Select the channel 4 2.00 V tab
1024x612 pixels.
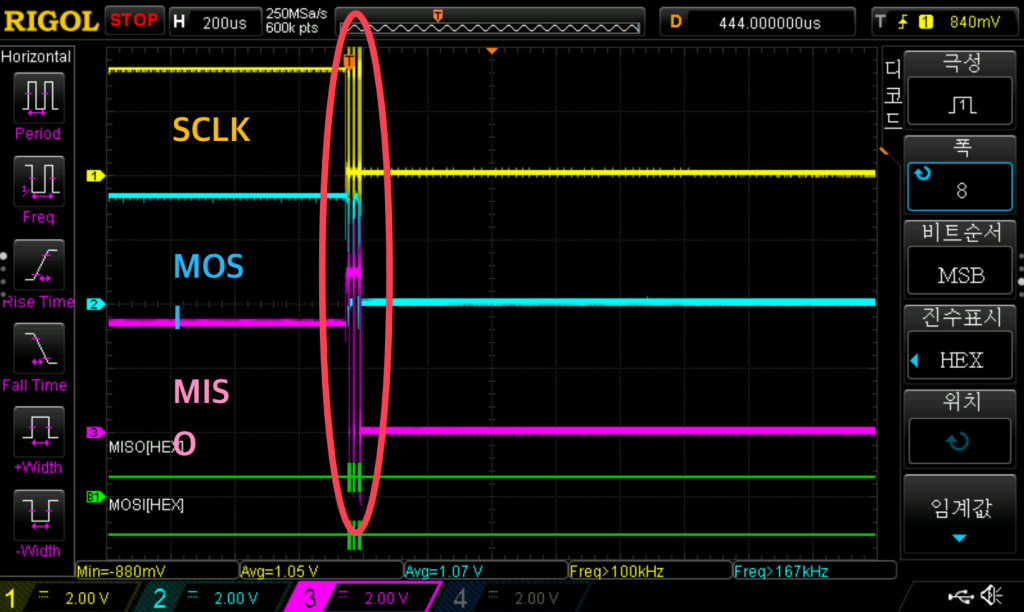pyautogui.click(x=513, y=598)
